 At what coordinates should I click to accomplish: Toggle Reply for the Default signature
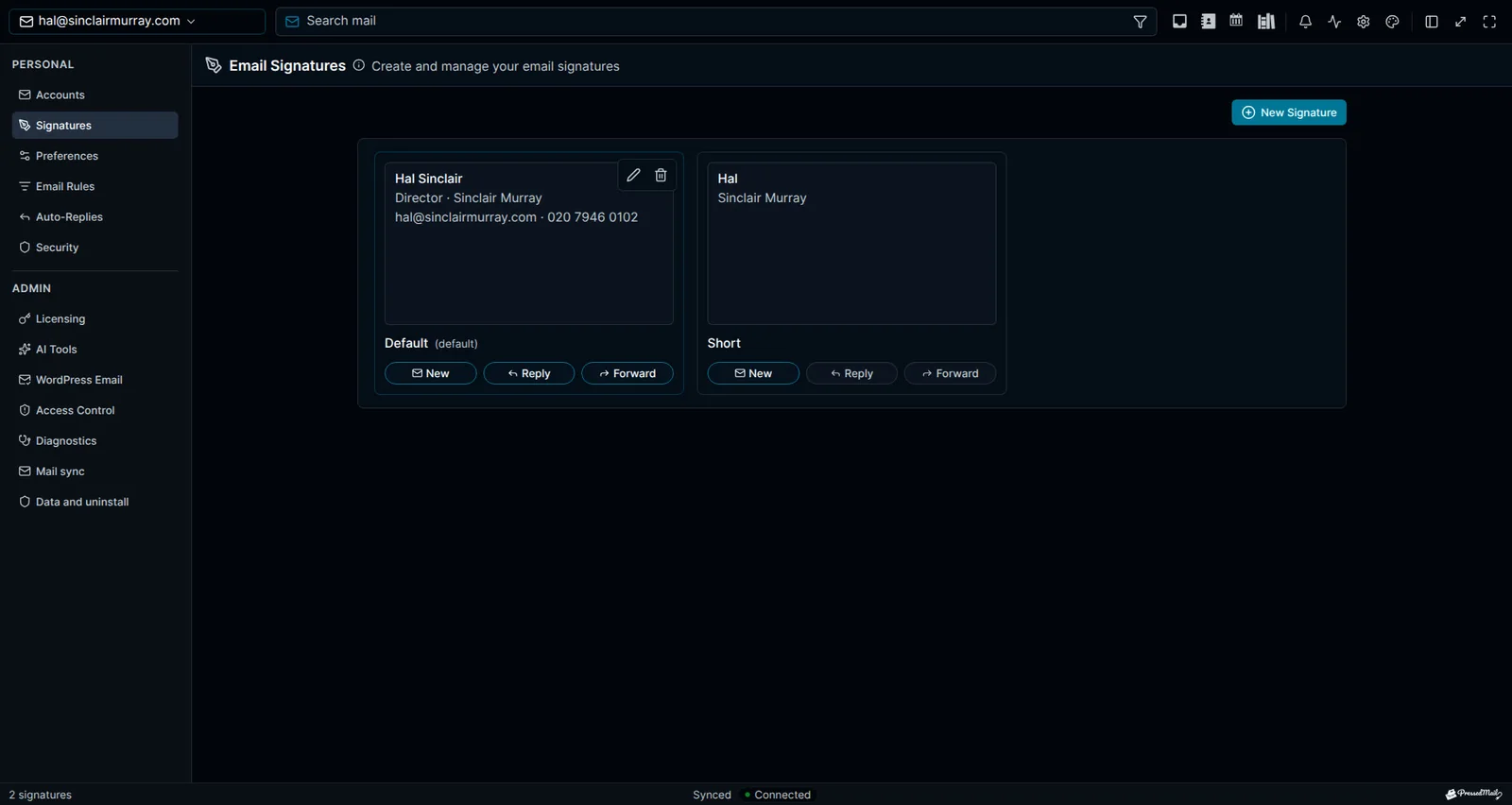529,373
